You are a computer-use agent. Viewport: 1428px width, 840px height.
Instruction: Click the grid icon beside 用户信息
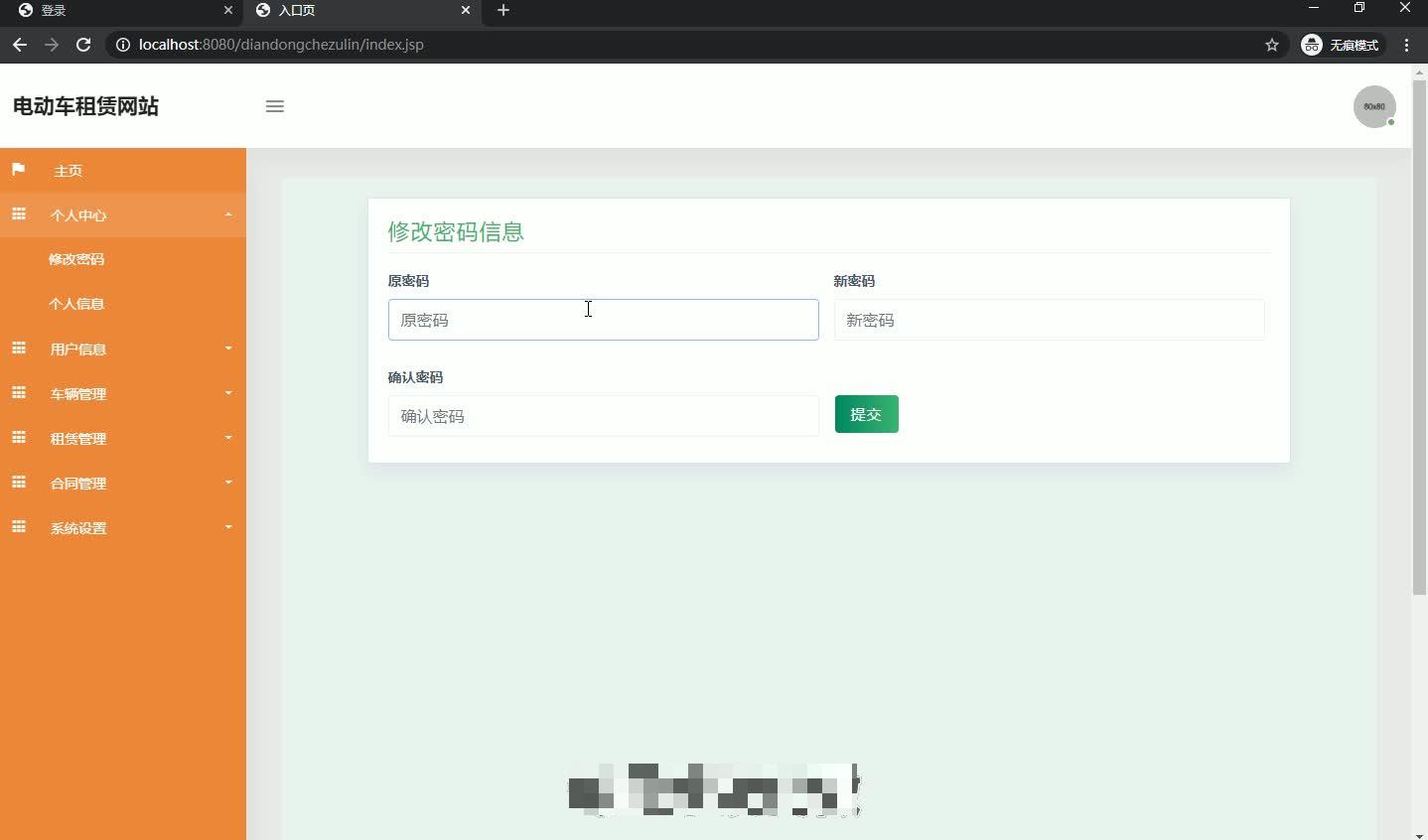point(18,349)
